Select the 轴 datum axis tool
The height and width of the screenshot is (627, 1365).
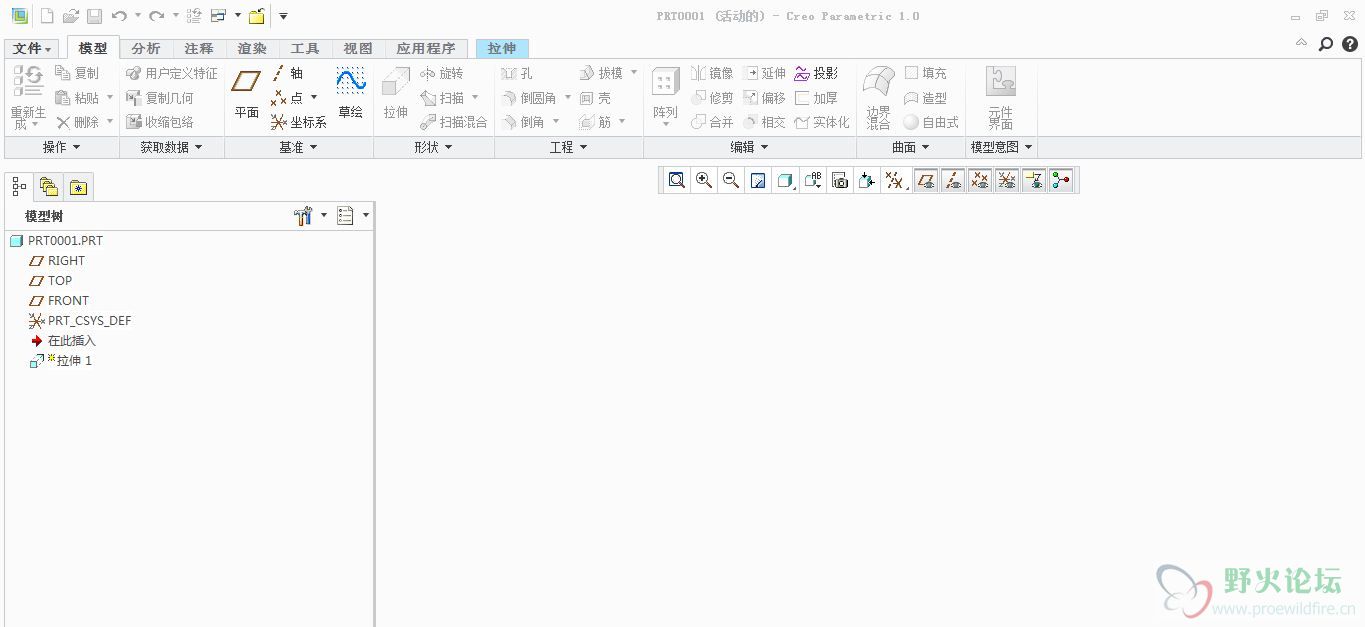[x=288, y=73]
